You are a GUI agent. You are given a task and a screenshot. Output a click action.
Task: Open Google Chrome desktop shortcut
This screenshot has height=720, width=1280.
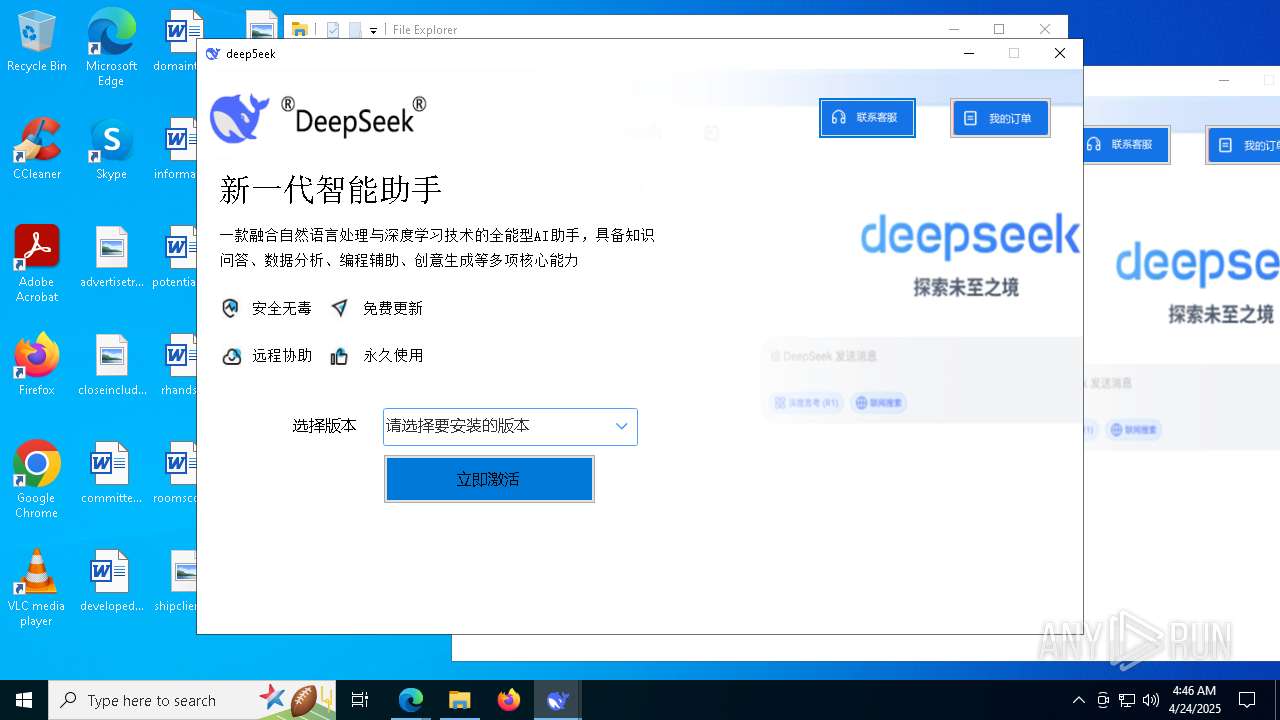coord(37,480)
